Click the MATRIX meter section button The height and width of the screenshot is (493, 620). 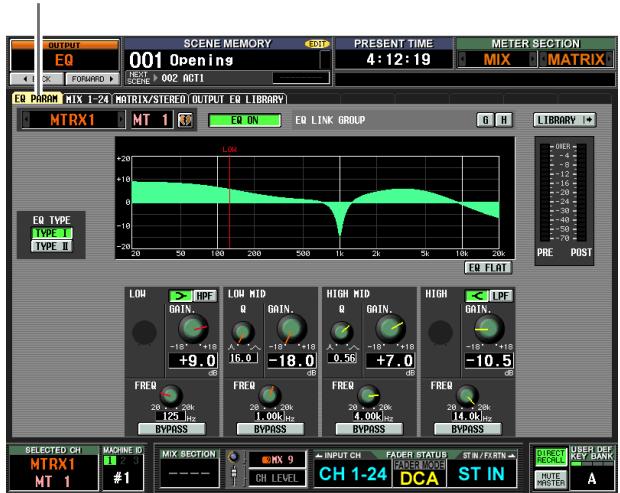[x=576, y=60]
